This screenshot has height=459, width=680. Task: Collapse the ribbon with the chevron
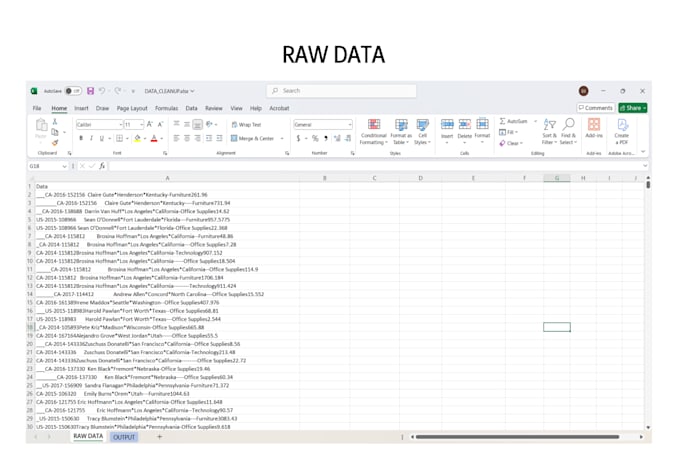click(x=643, y=152)
